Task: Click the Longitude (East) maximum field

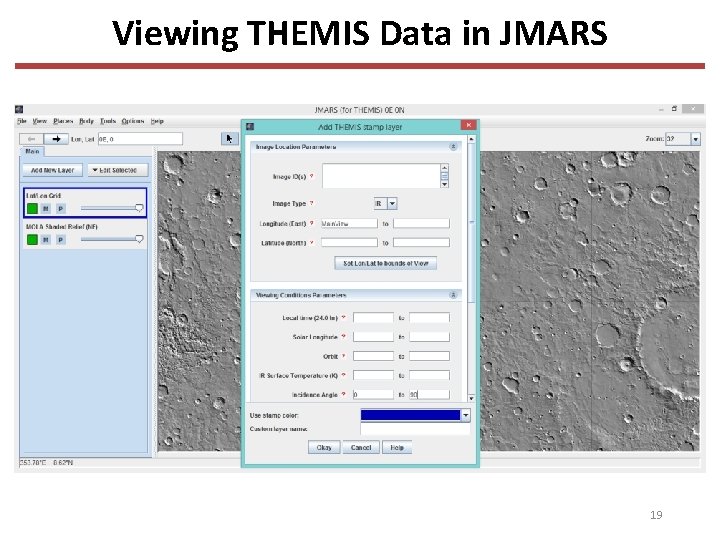Action: (421, 223)
